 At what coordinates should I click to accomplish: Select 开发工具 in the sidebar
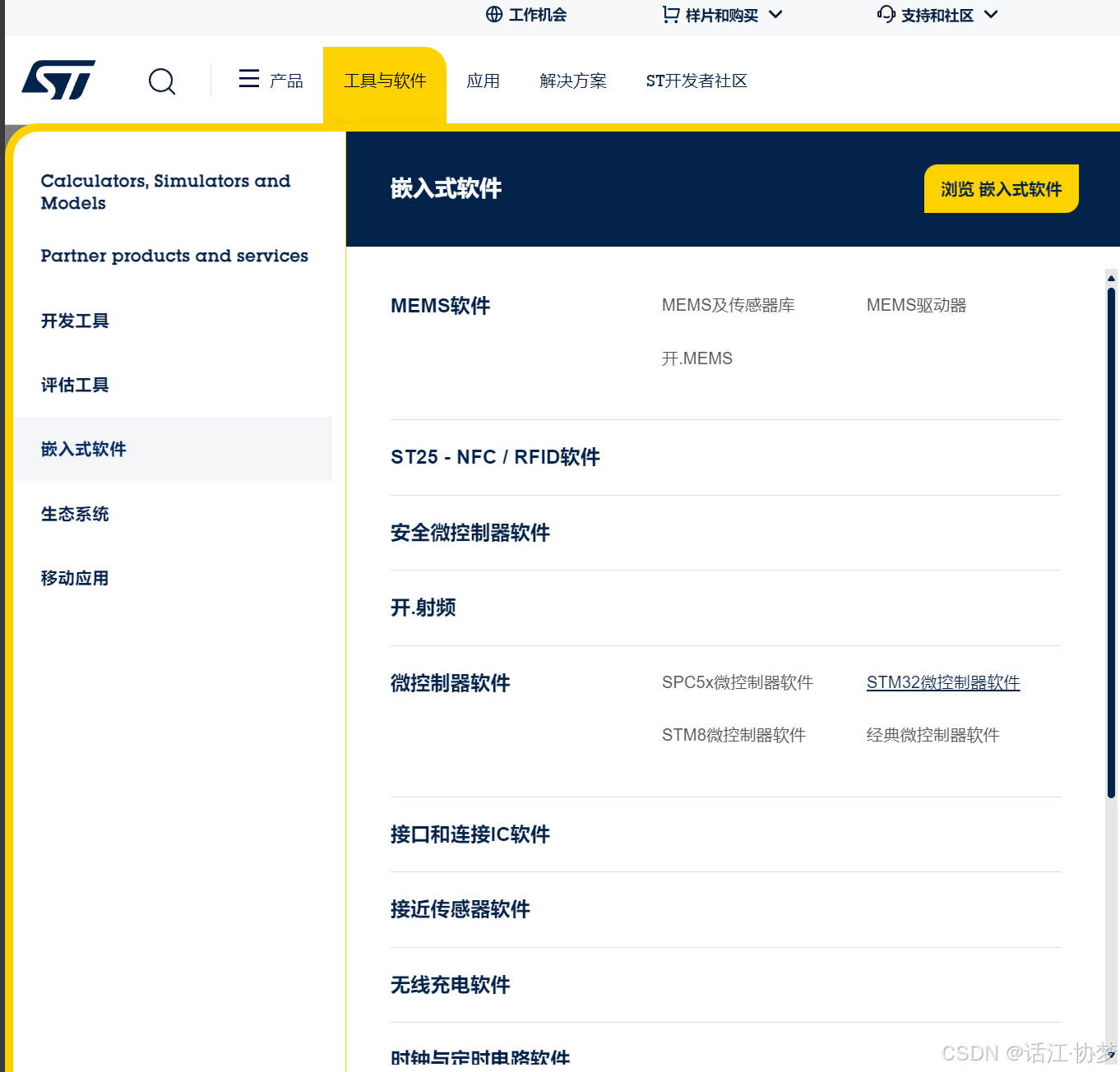[x=75, y=321]
